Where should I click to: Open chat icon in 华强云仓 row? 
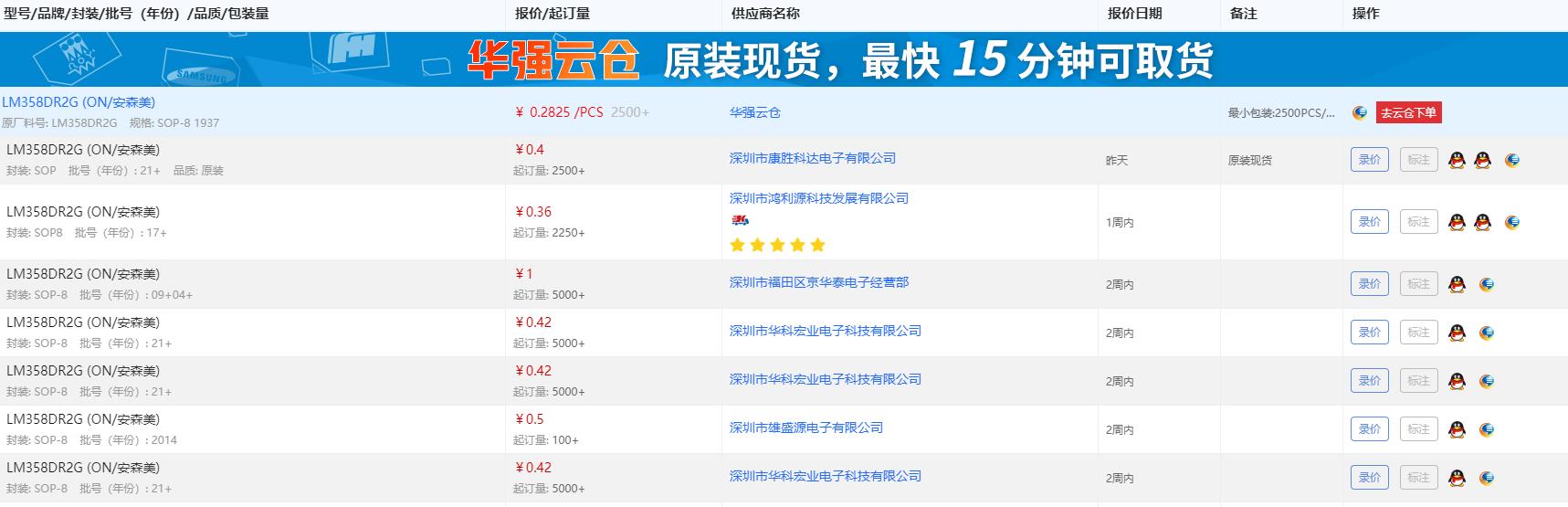tap(1360, 112)
